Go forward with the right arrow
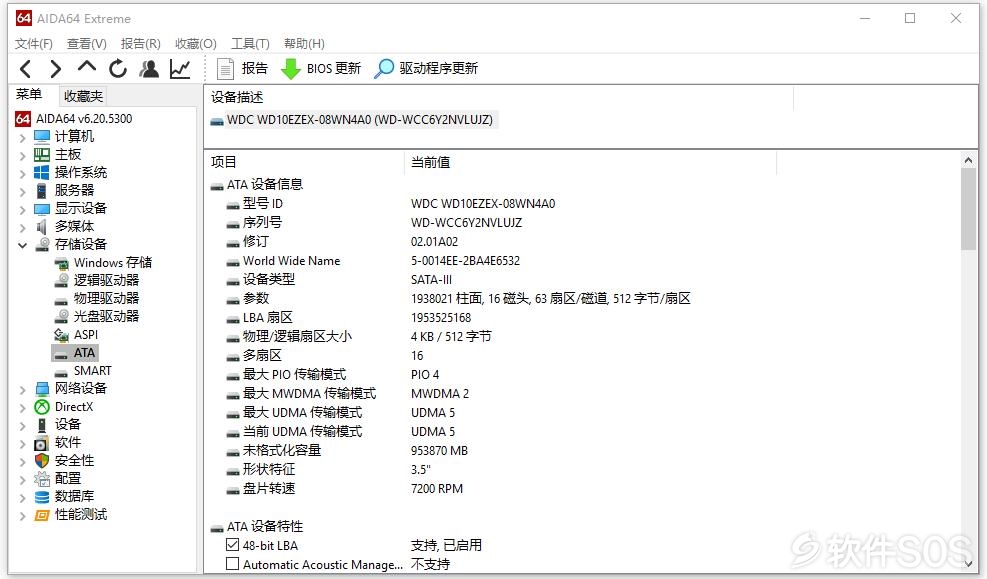The height and width of the screenshot is (579, 987). point(55,69)
